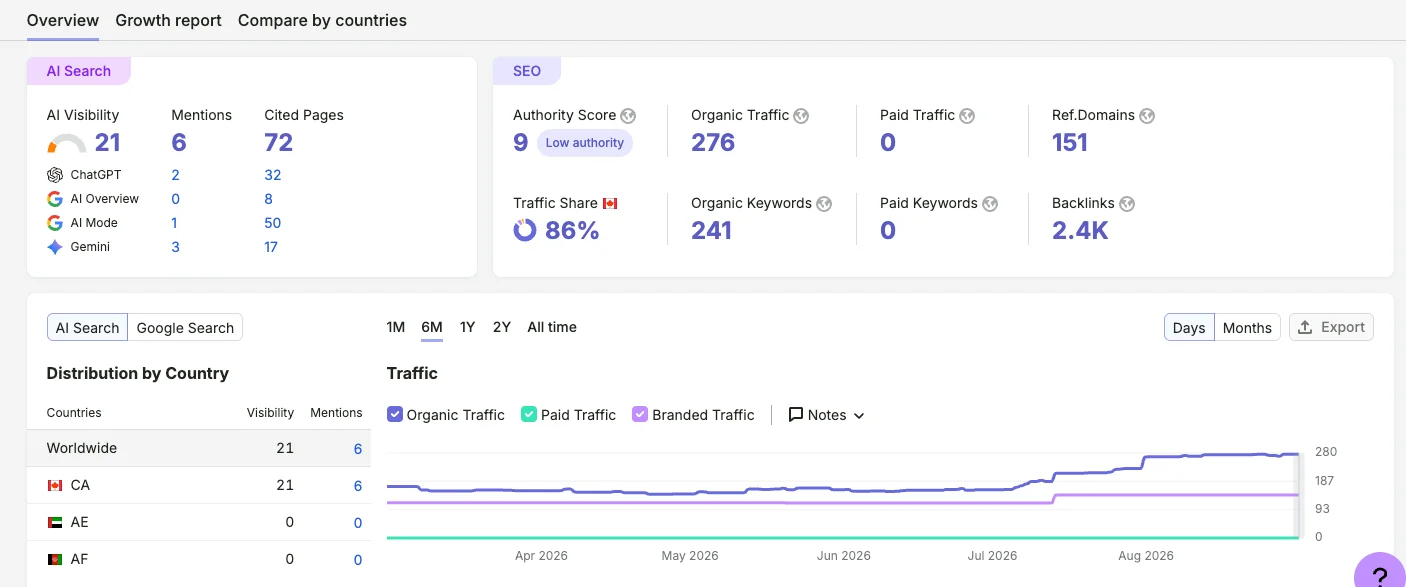The width and height of the screenshot is (1406, 587).
Task: Click the globe icon next to Organic Keywords
Action: [x=824, y=204]
